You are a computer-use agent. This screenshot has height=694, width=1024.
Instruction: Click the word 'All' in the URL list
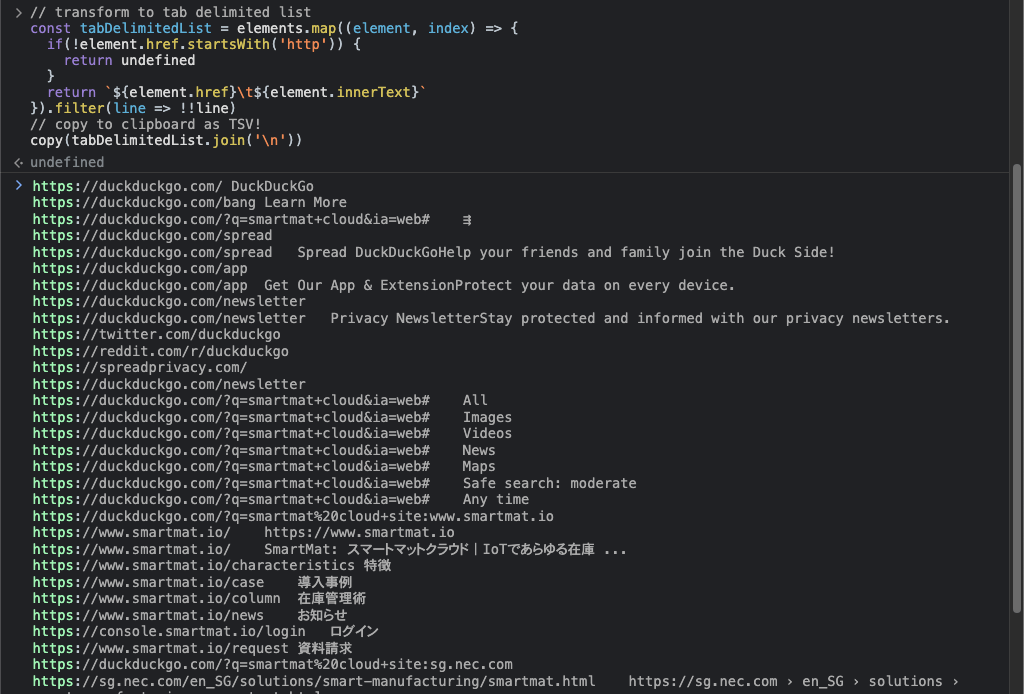point(475,400)
